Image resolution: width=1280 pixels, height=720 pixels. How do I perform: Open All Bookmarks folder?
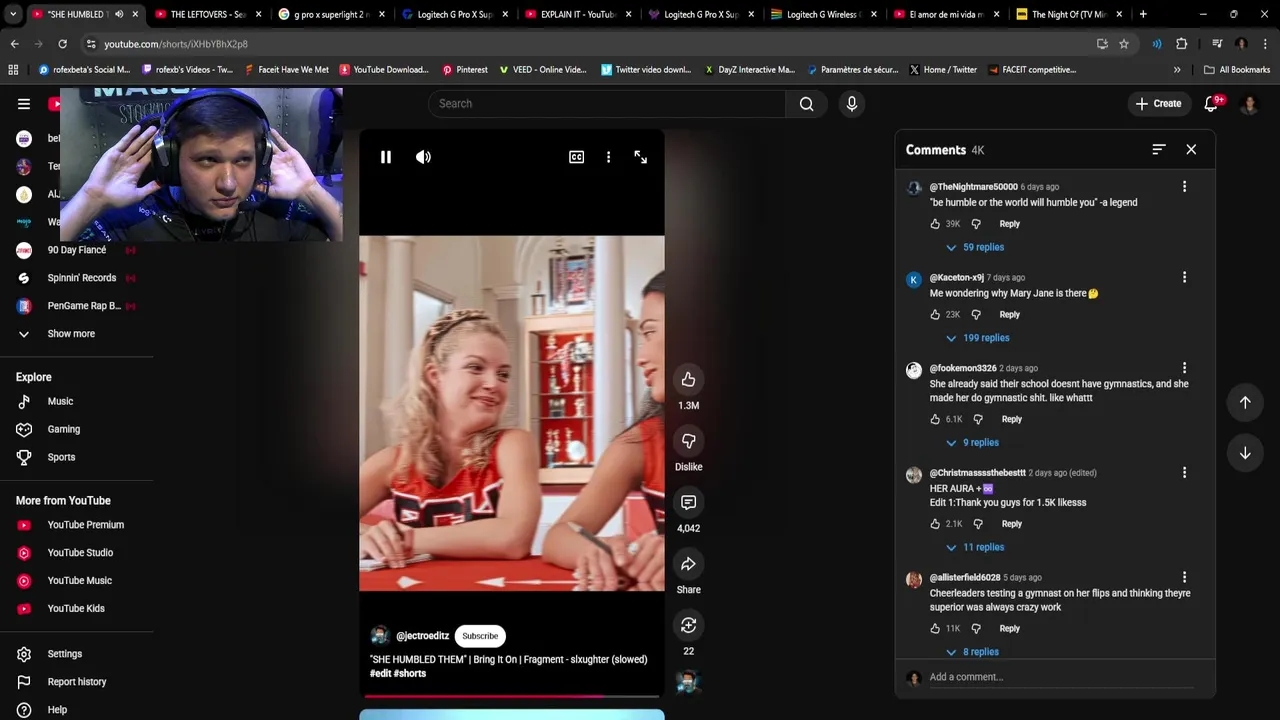tap(1237, 70)
